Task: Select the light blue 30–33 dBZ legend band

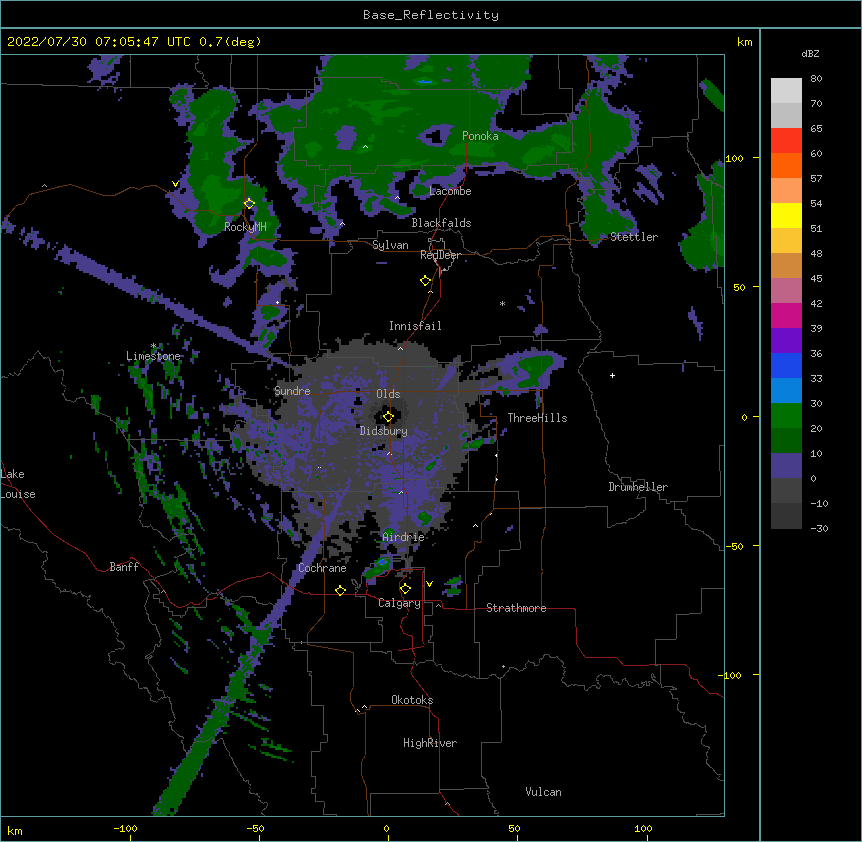Action: tap(786, 391)
